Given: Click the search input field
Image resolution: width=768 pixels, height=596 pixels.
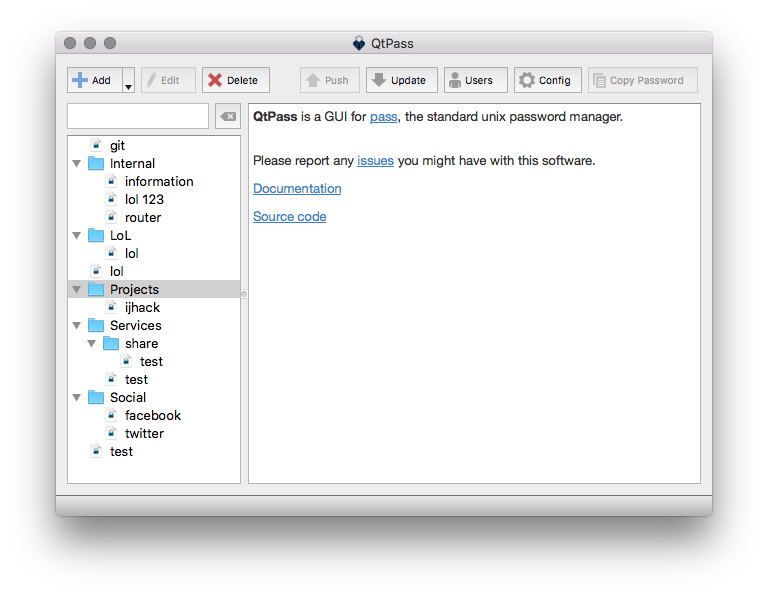Looking at the screenshot, I should 137,116.
